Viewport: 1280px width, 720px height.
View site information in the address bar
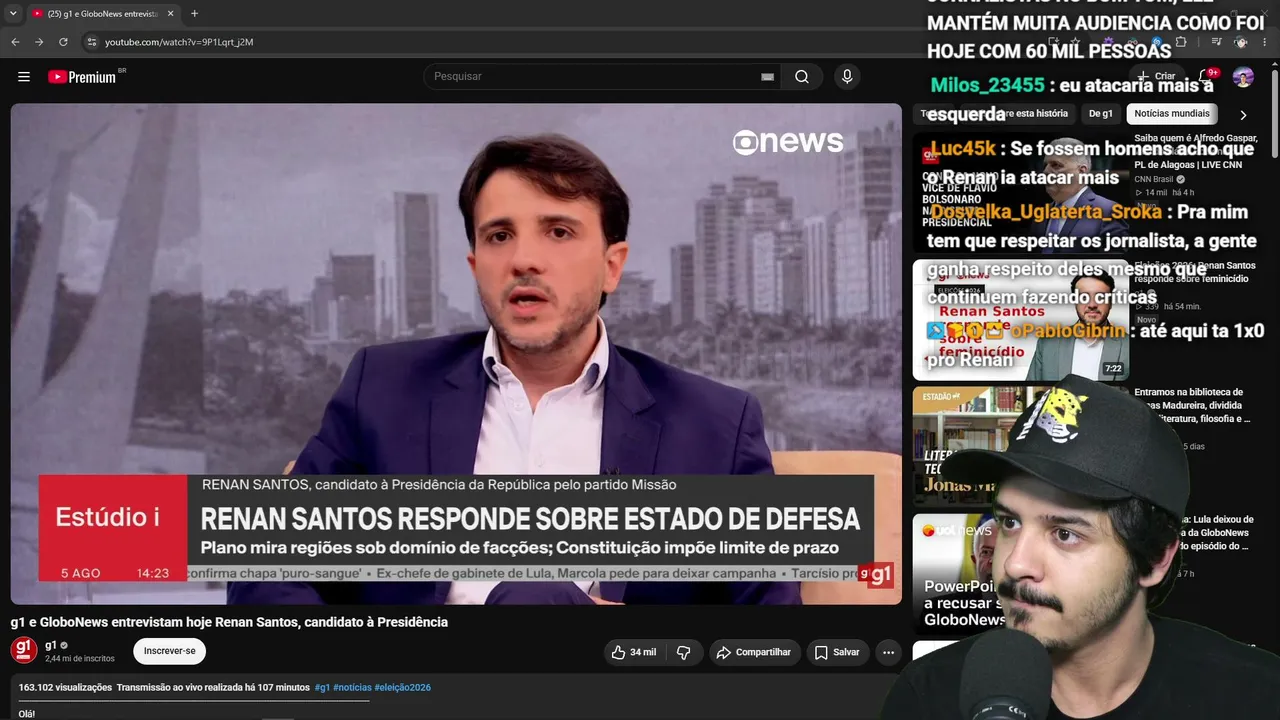(92, 42)
